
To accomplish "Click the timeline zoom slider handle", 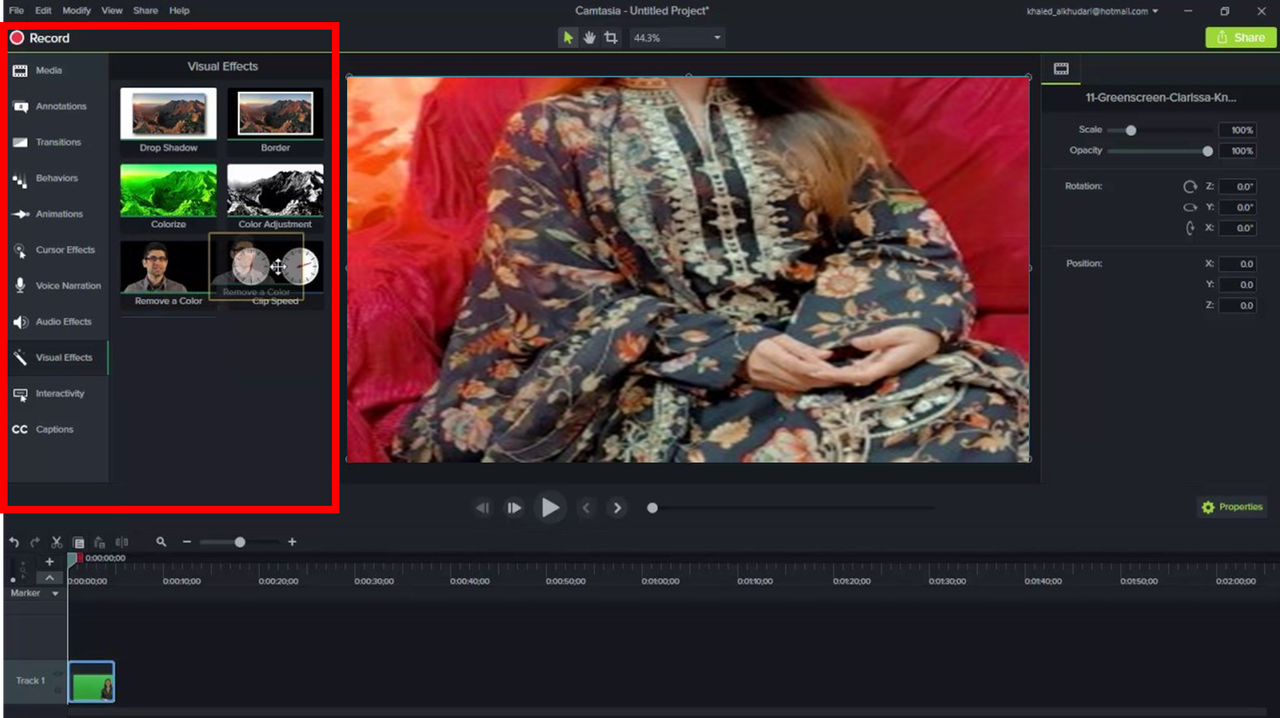I will (240, 542).
